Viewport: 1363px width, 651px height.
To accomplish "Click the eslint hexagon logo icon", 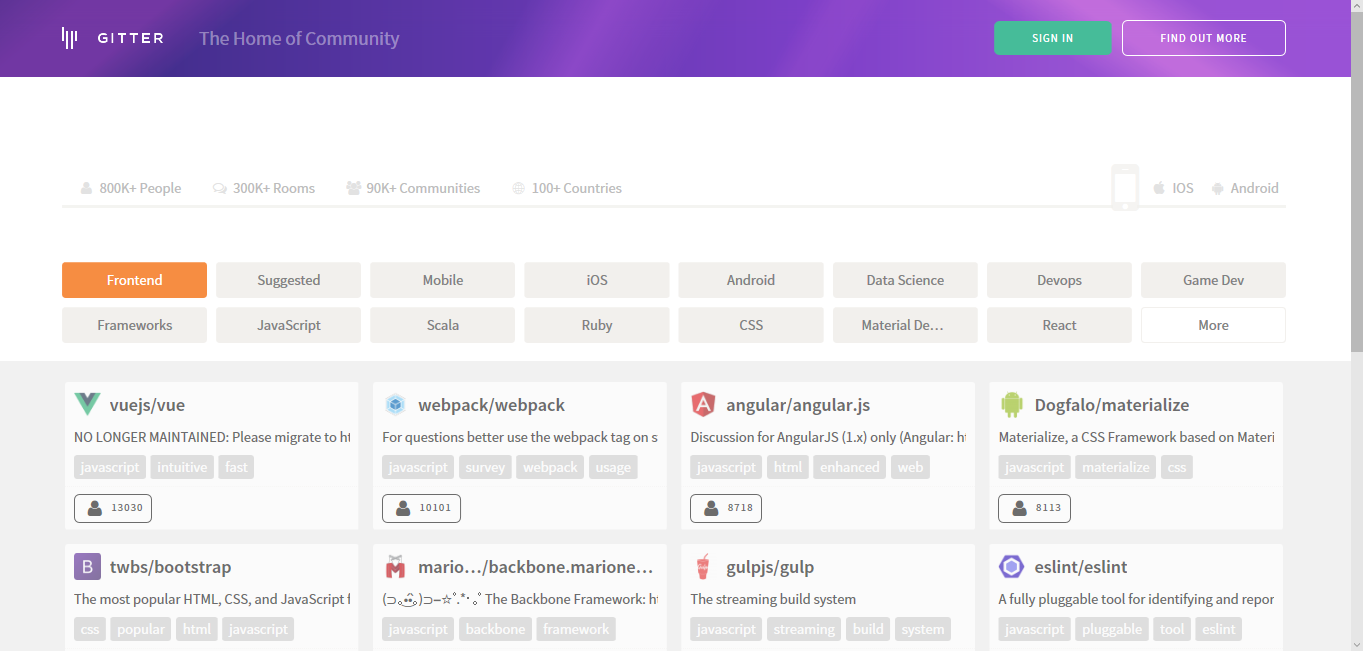I will 1011,567.
